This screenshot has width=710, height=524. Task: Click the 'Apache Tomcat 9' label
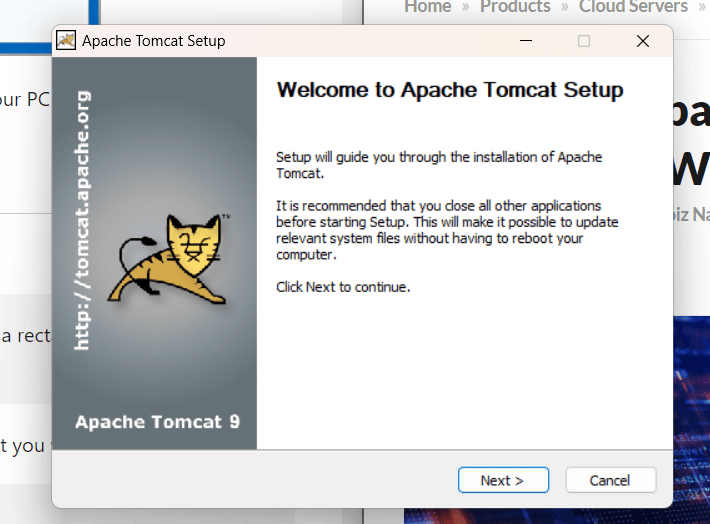click(x=158, y=422)
